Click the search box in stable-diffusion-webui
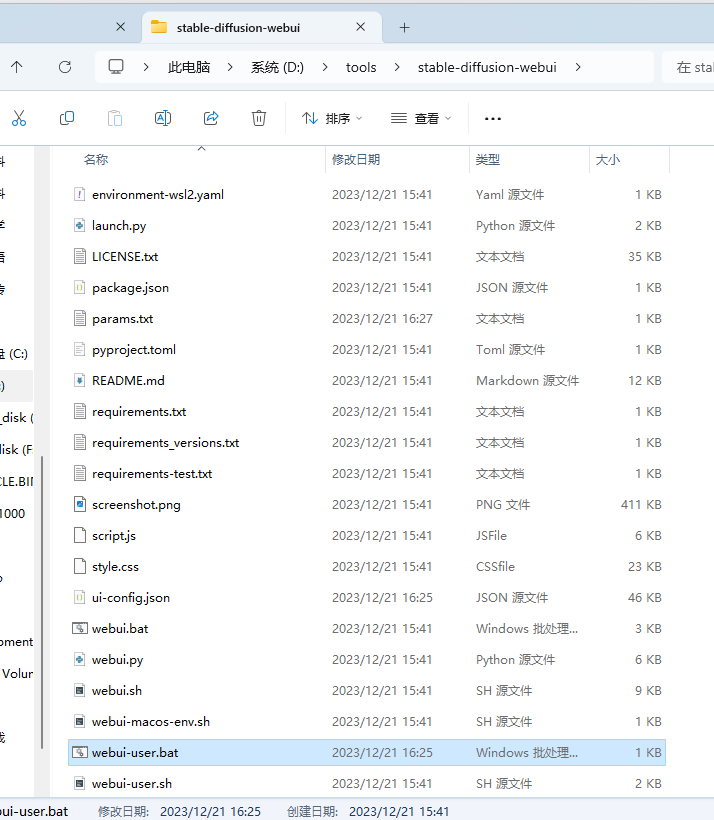The width and height of the screenshot is (714, 820). 688,67
